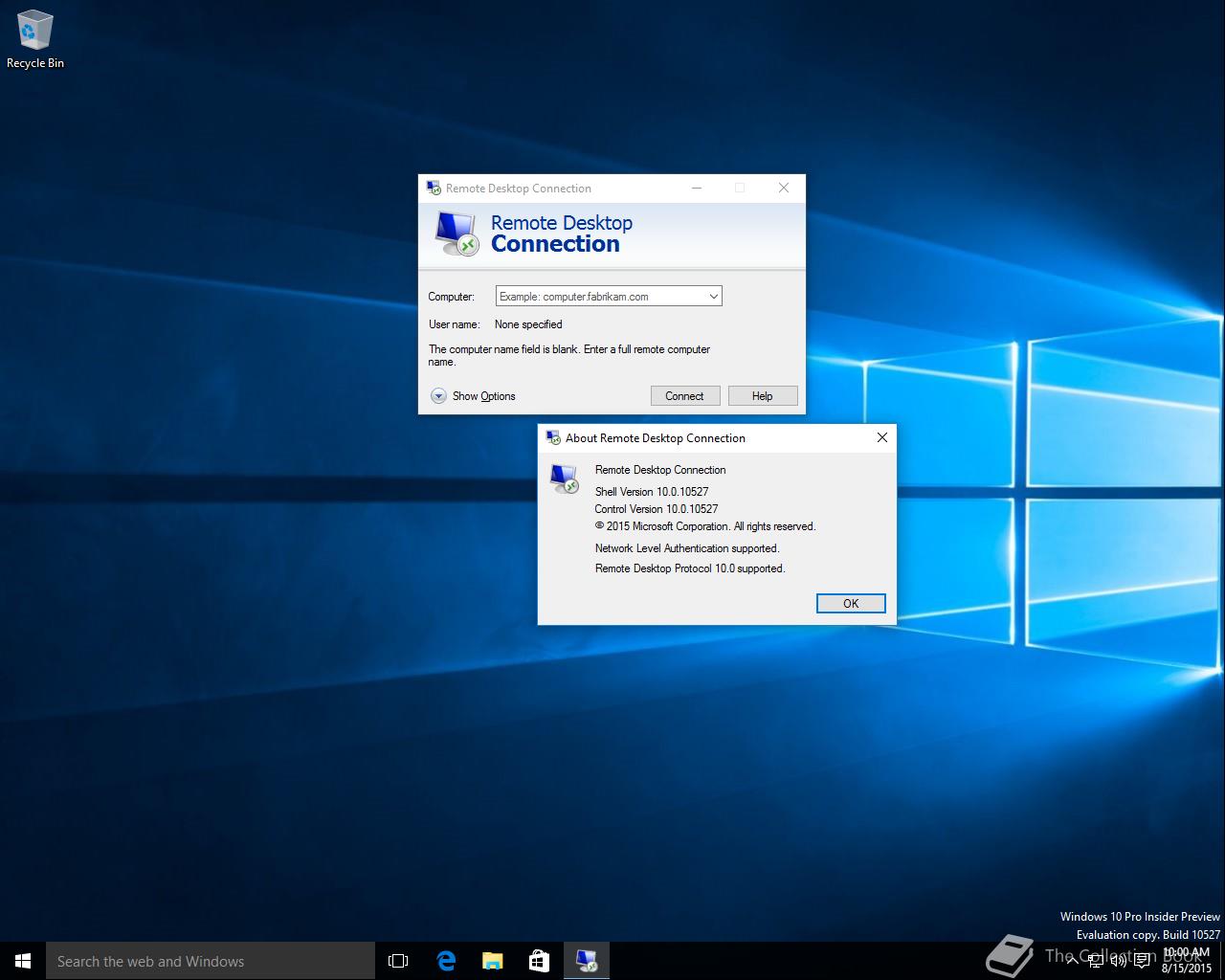This screenshot has height=980, width=1225.
Task: Click 'Network Level Authentication supported.' text
Action: (687, 548)
